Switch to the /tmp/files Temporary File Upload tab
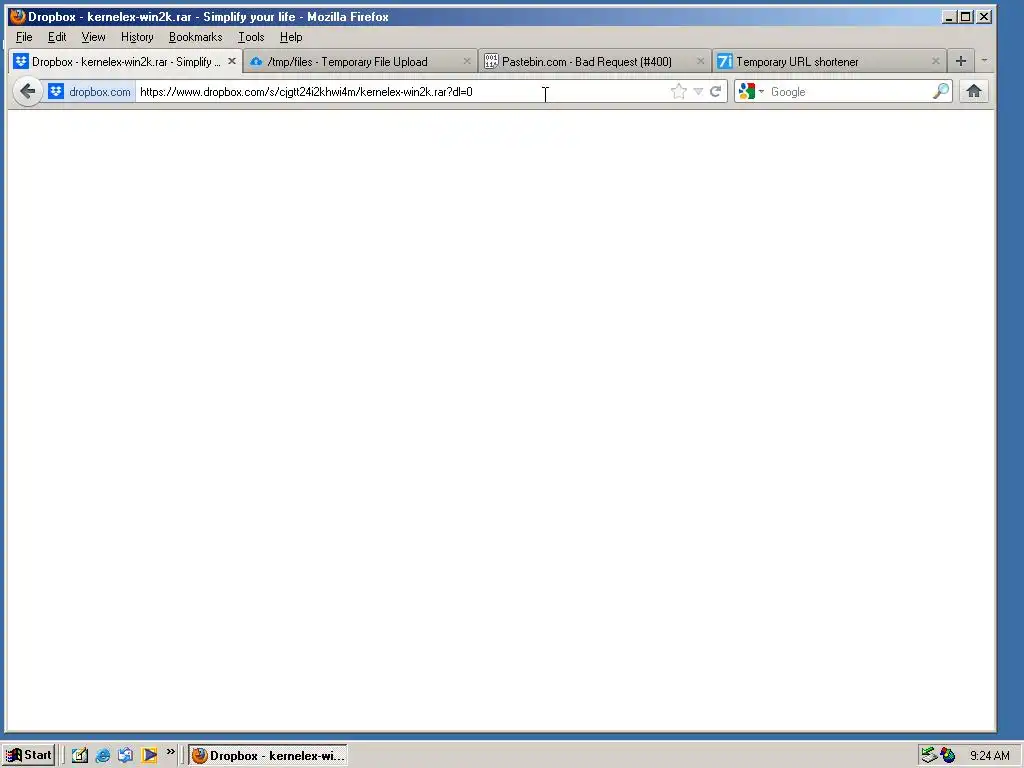 (x=360, y=61)
